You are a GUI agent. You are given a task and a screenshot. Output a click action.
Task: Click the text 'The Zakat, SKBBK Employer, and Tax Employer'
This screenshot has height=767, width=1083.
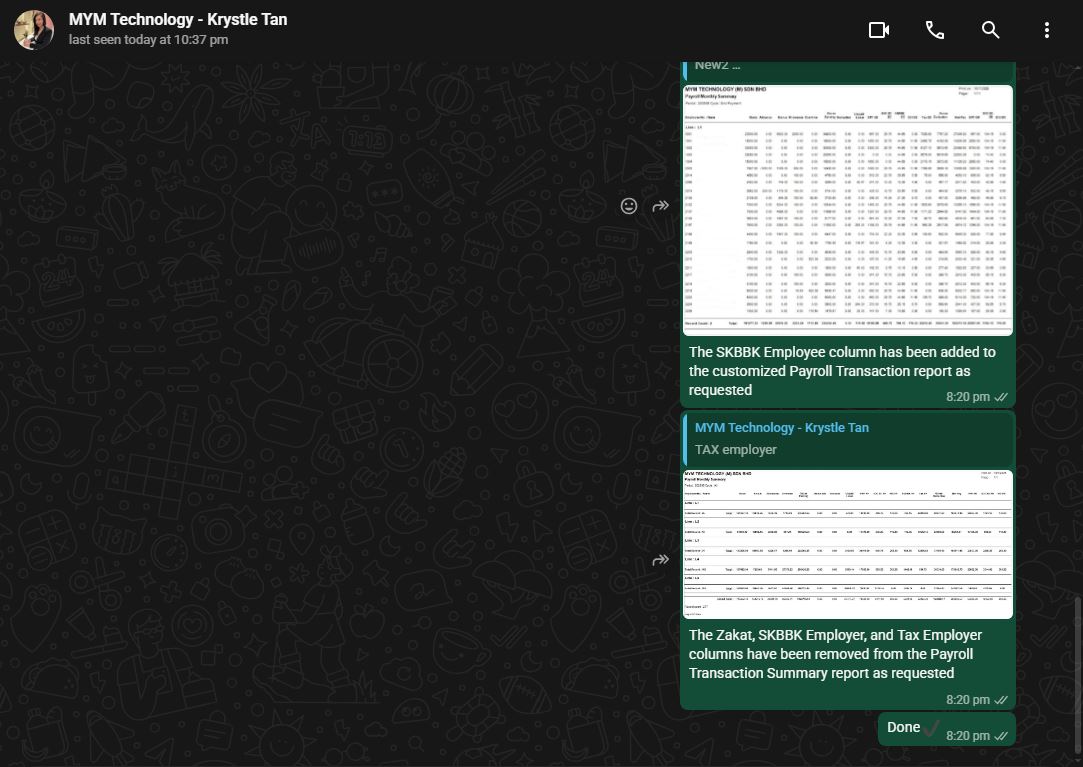click(x=835, y=635)
